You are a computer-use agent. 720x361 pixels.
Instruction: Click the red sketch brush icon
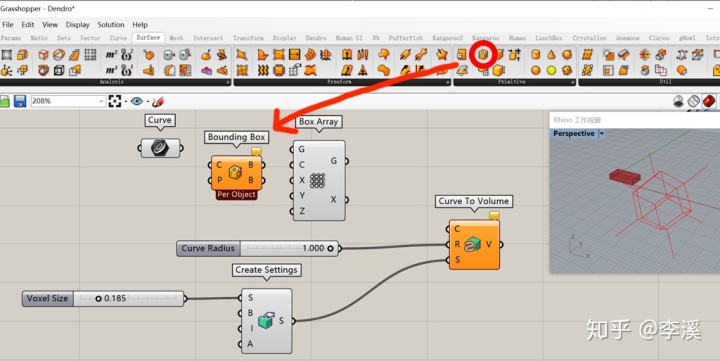click(158, 102)
